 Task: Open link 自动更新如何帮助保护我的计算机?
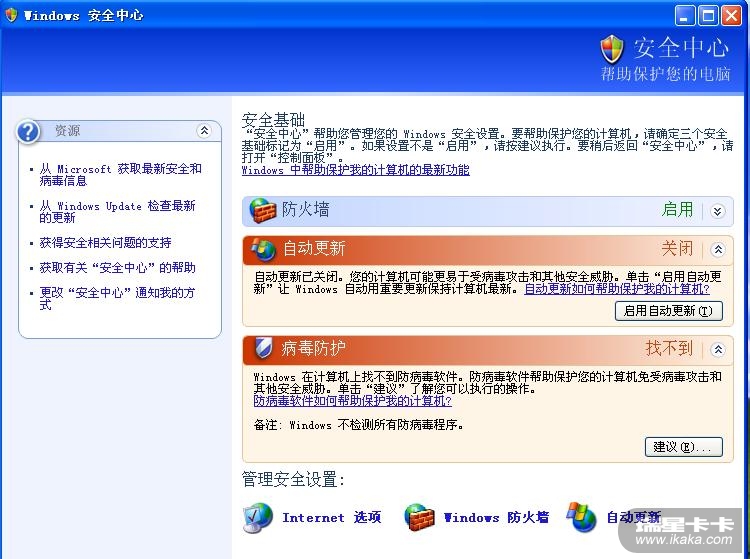pos(617,289)
